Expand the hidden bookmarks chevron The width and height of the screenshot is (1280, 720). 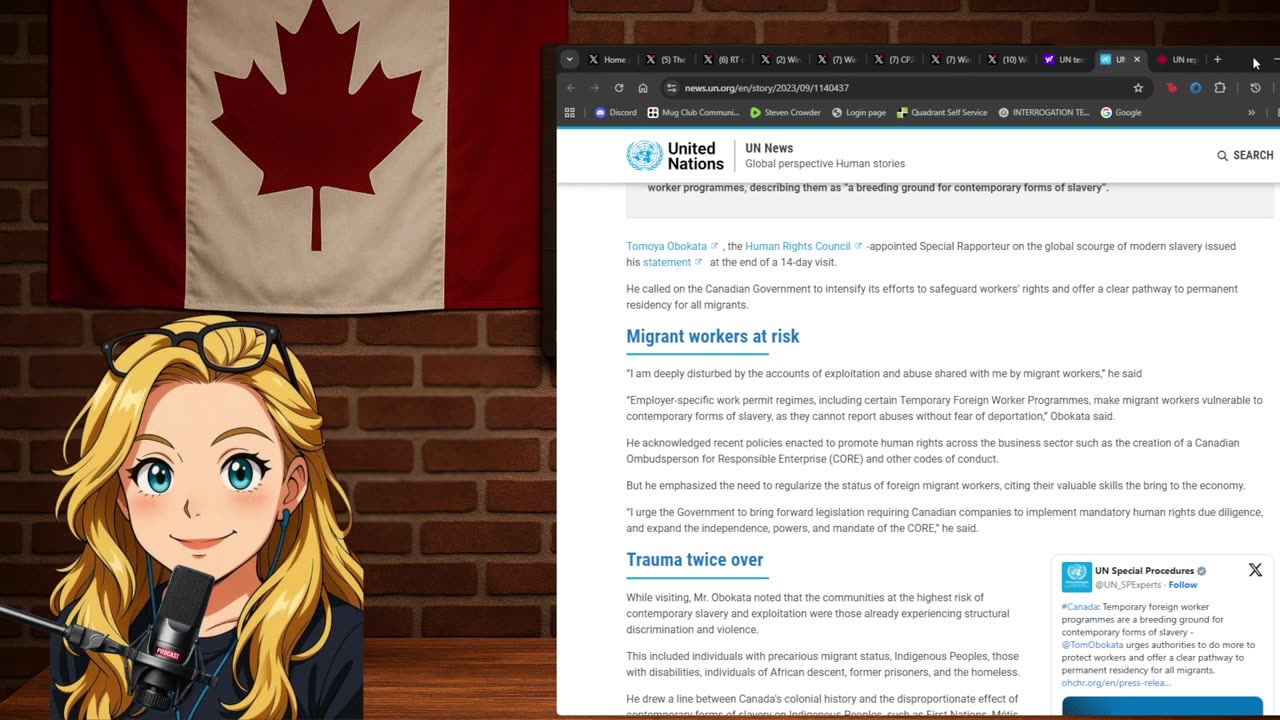point(1251,113)
